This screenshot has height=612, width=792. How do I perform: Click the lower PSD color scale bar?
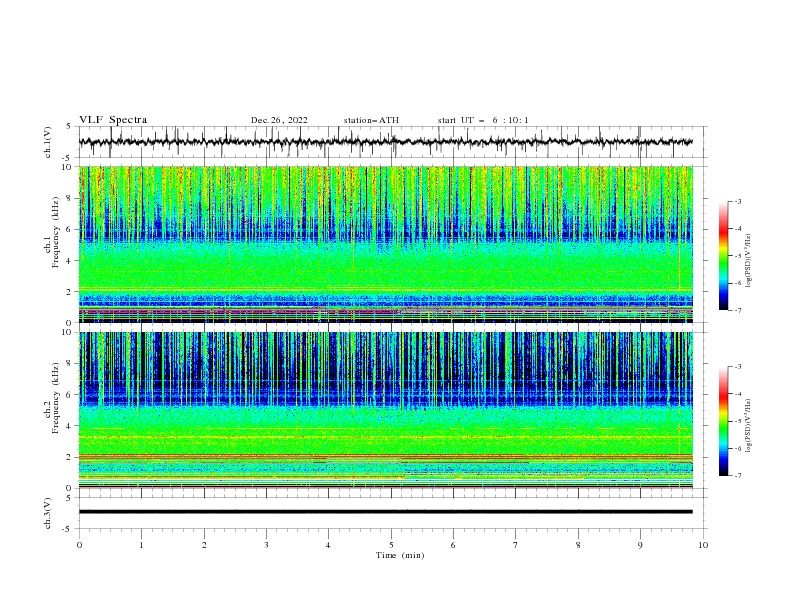pos(724,421)
